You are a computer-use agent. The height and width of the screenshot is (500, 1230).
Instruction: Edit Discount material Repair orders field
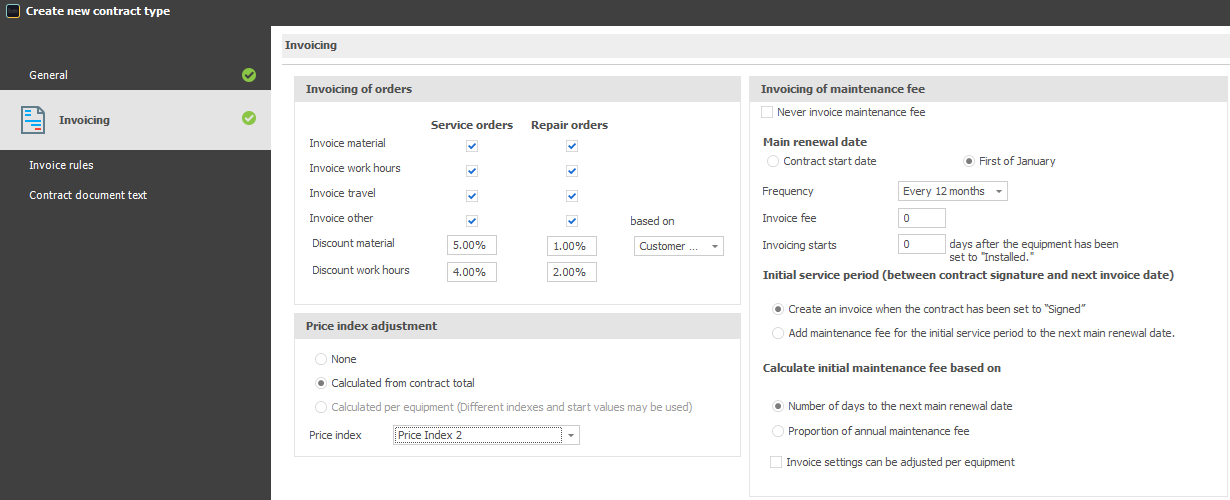(x=572, y=246)
